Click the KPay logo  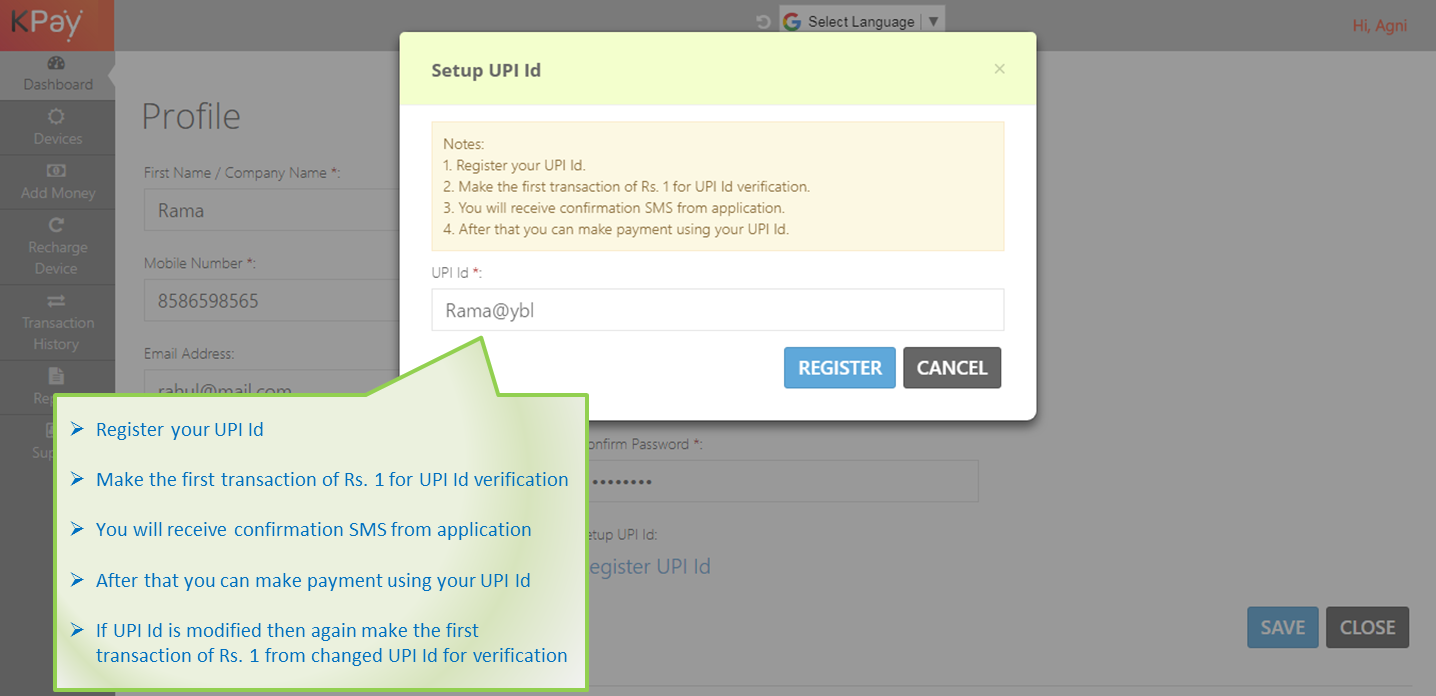pos(47,23)
